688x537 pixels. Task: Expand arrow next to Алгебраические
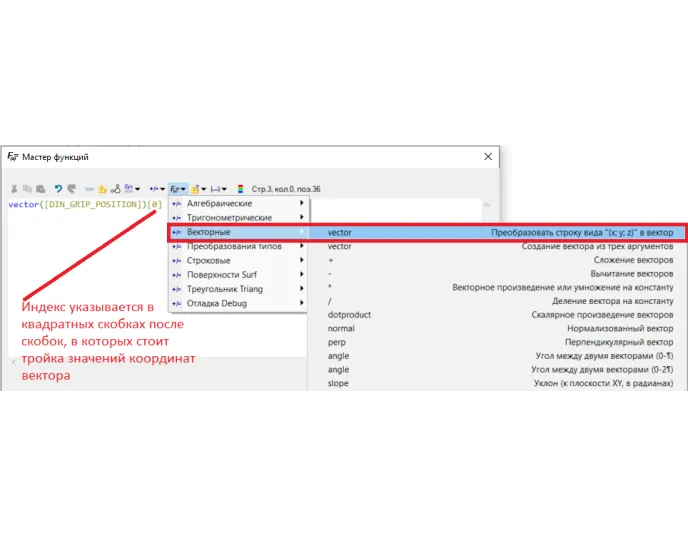pyautogui.click(x=301, y=203)
